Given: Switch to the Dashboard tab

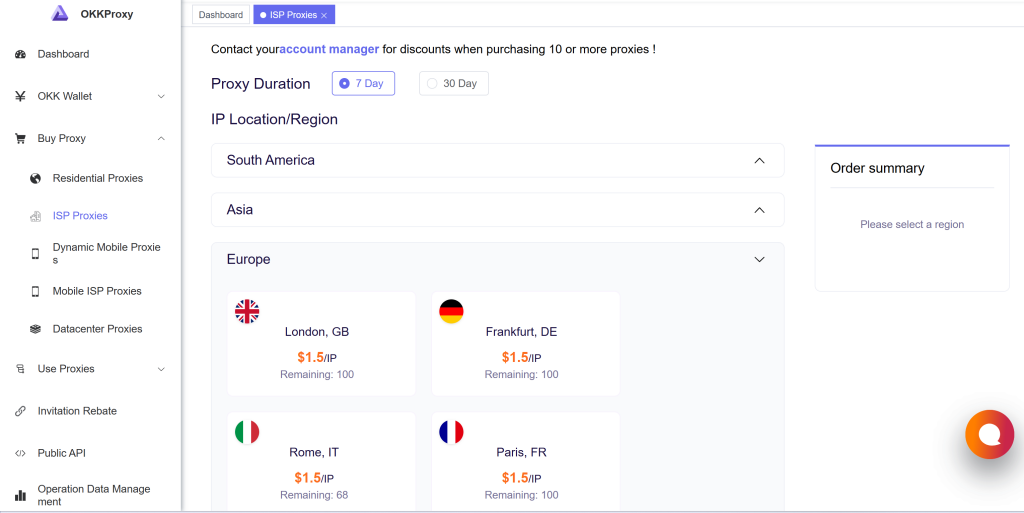Looking at the screenshot, I should click(x=220, y=15).
